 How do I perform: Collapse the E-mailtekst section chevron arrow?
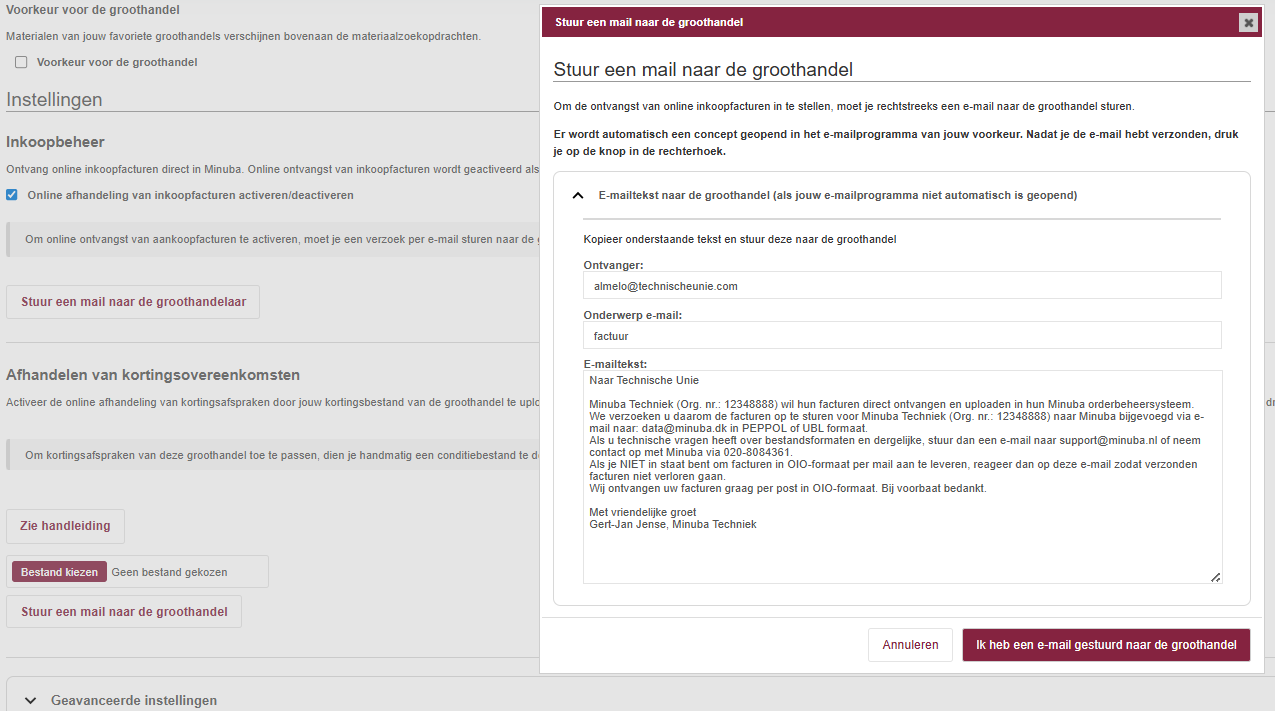pos(578,196)
